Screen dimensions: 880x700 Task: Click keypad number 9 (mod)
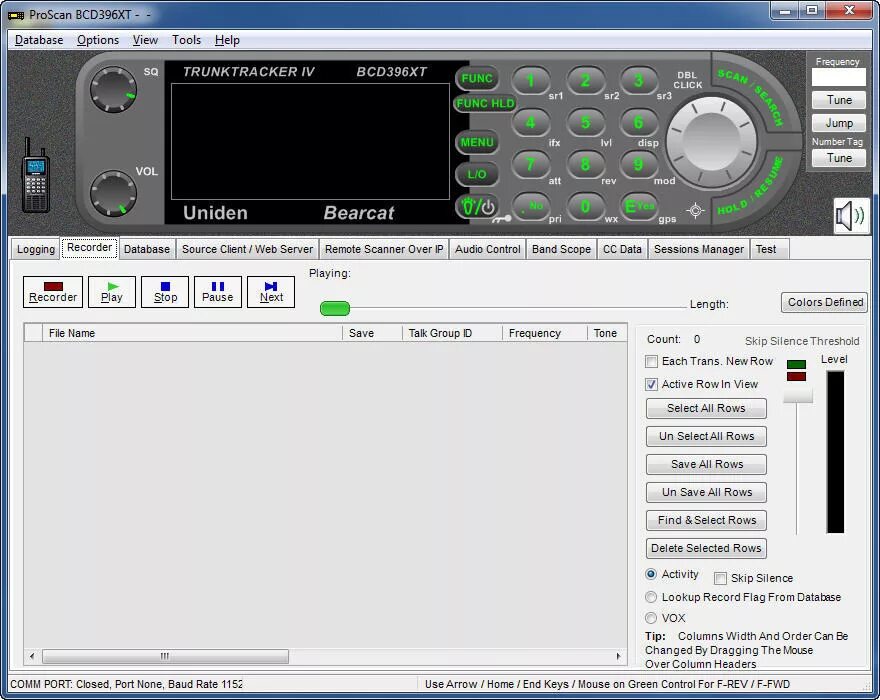pos(638,164)
